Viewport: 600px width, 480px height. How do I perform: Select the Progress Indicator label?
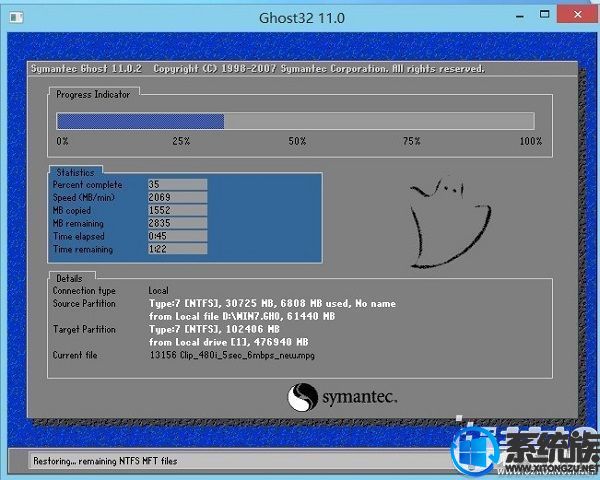(x=93, y=94)
